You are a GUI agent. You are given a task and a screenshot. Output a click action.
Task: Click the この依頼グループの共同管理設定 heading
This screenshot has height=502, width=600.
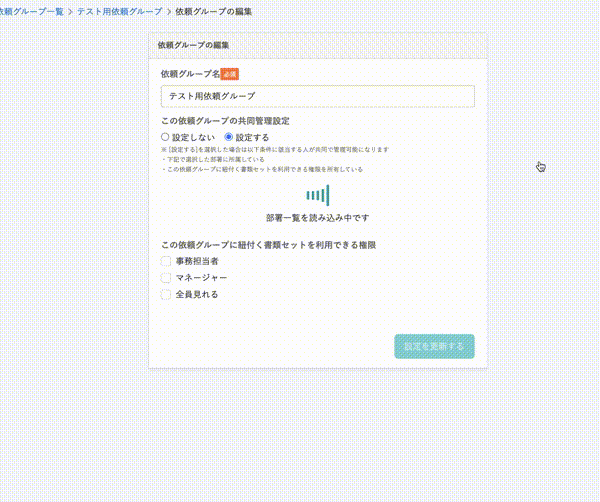coord(225,121)
